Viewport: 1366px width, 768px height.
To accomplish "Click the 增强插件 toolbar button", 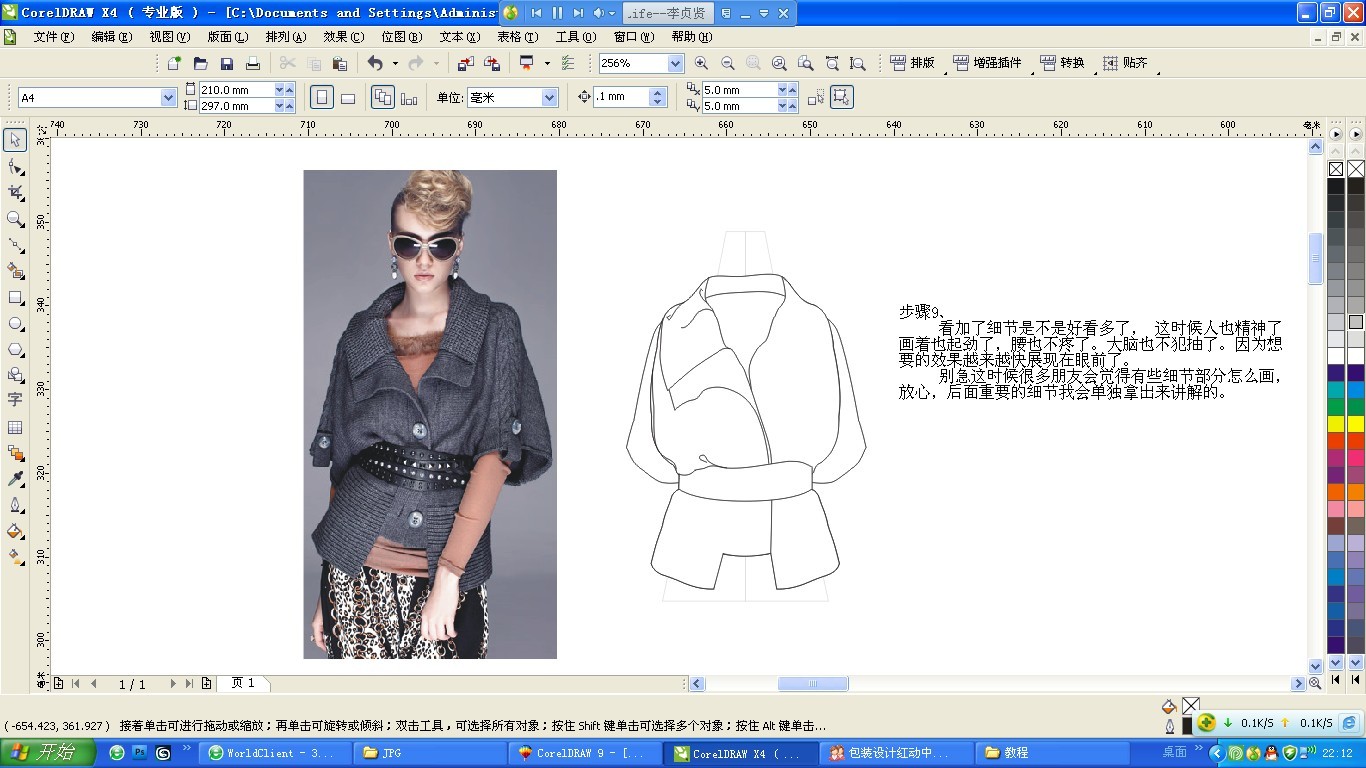I will point(989,63).
